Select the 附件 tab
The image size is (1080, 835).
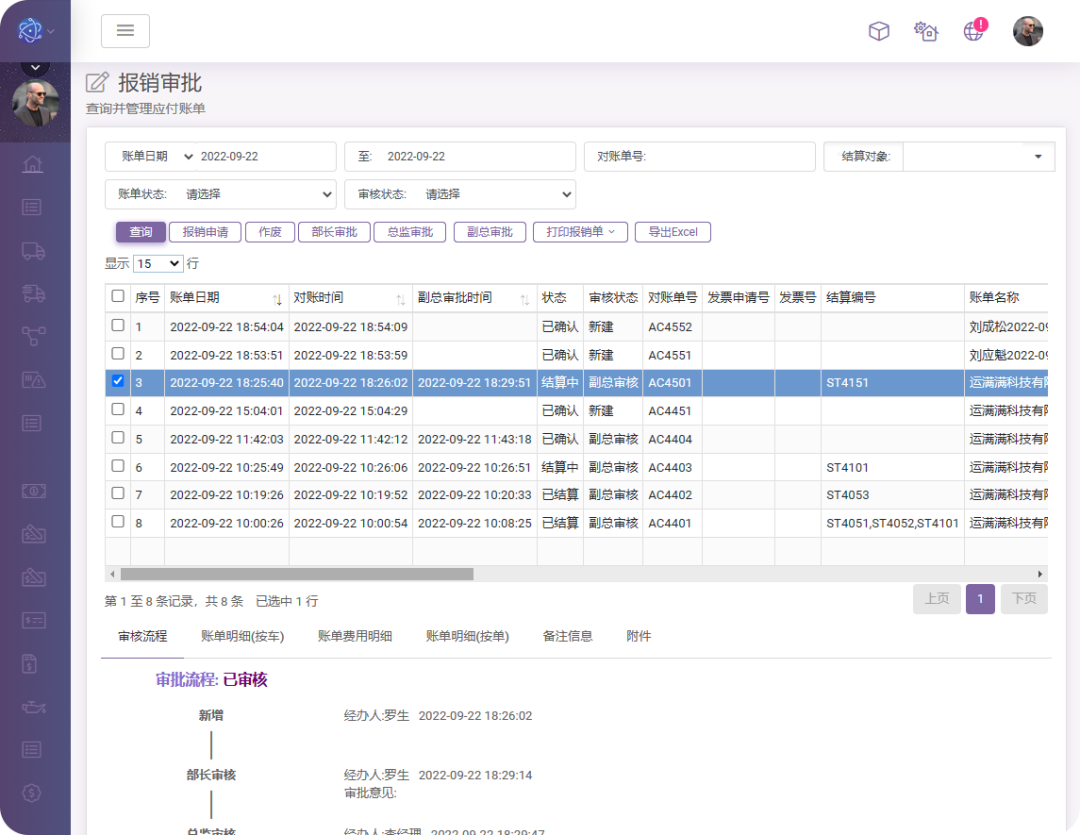[638, 636]
